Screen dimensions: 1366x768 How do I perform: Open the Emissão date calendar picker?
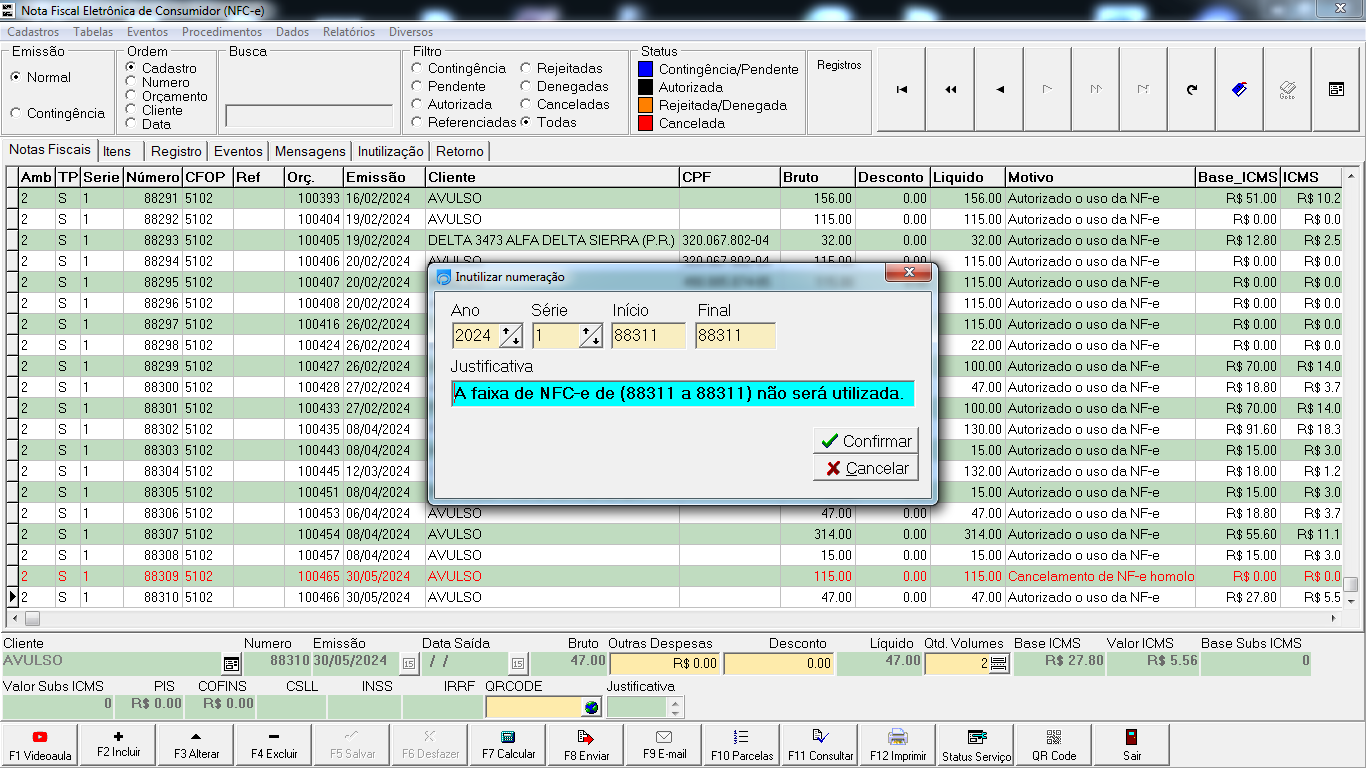408,663
